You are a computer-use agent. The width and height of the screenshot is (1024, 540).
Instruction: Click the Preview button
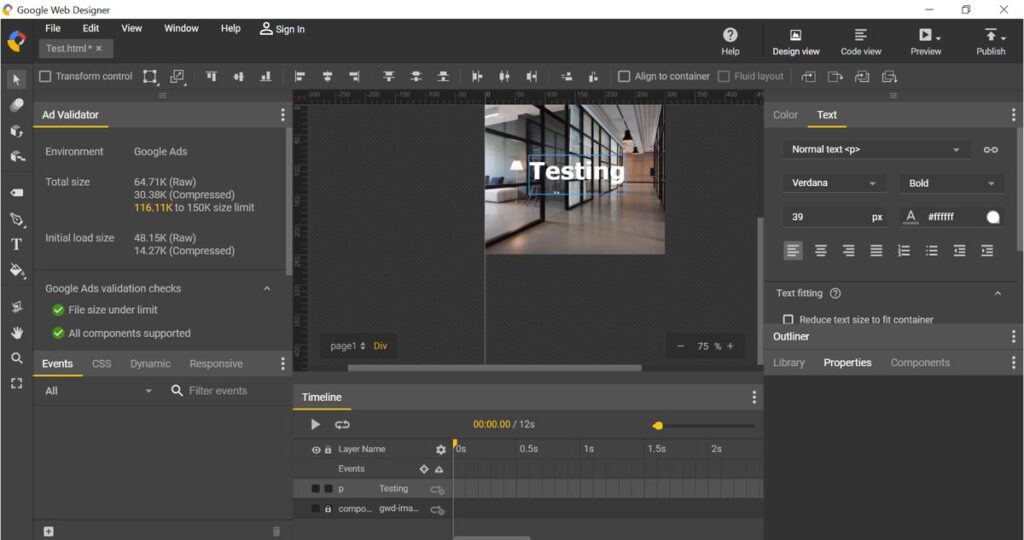tap(926, 42)
